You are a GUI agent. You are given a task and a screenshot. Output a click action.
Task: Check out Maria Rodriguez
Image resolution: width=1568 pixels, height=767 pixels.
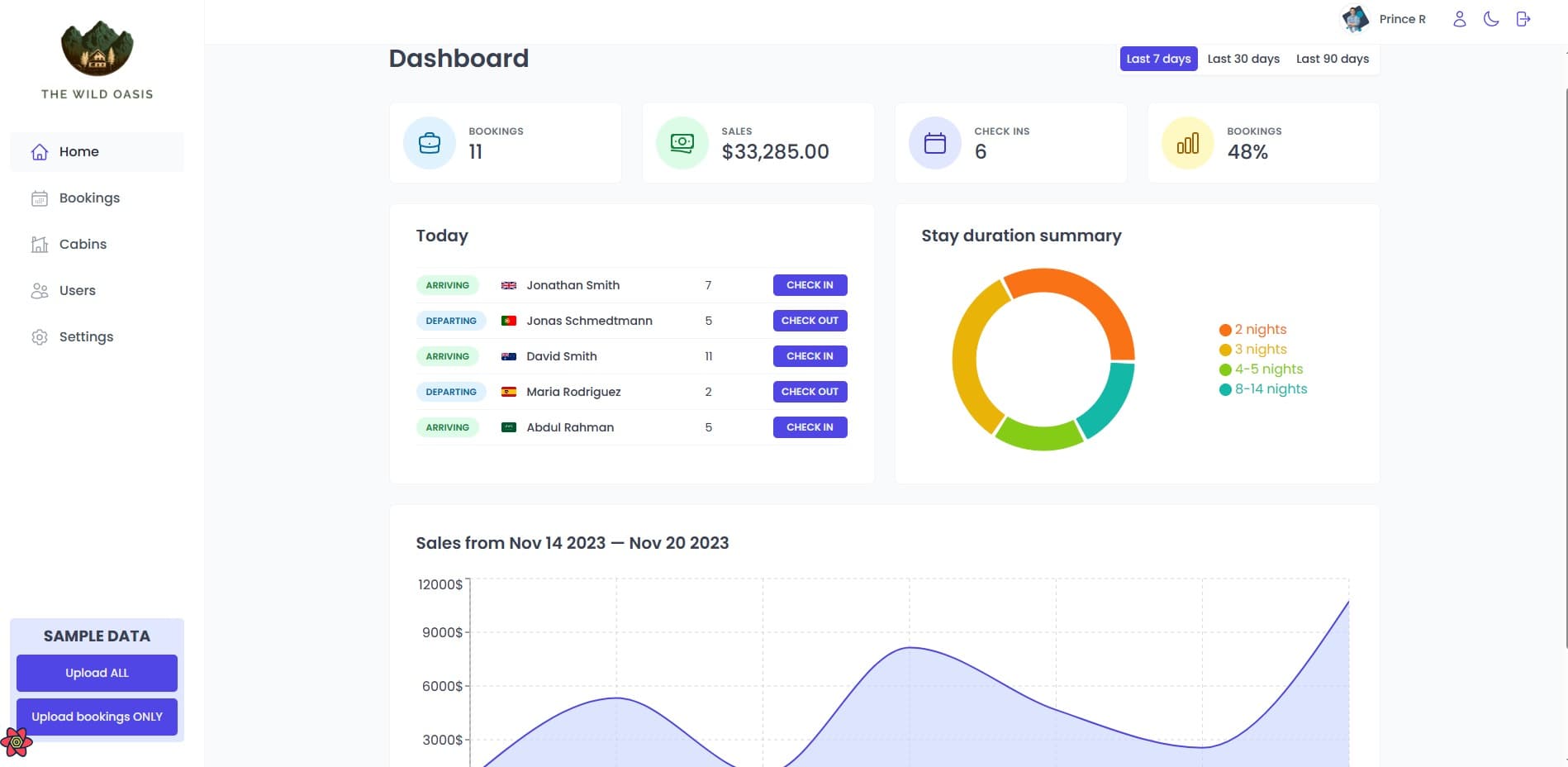click(x=810, y=392)
